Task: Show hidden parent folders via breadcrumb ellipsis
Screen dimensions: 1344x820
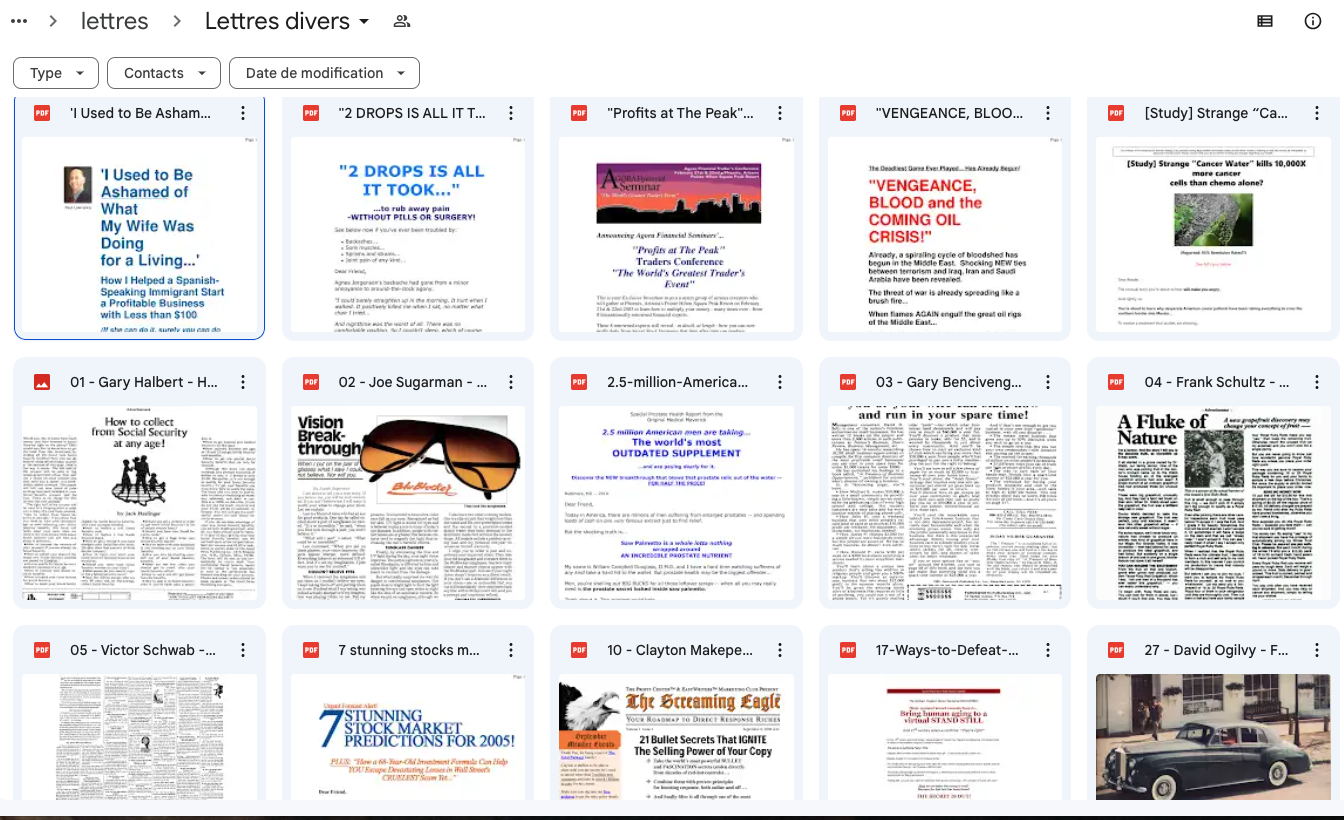Action: 19,21
